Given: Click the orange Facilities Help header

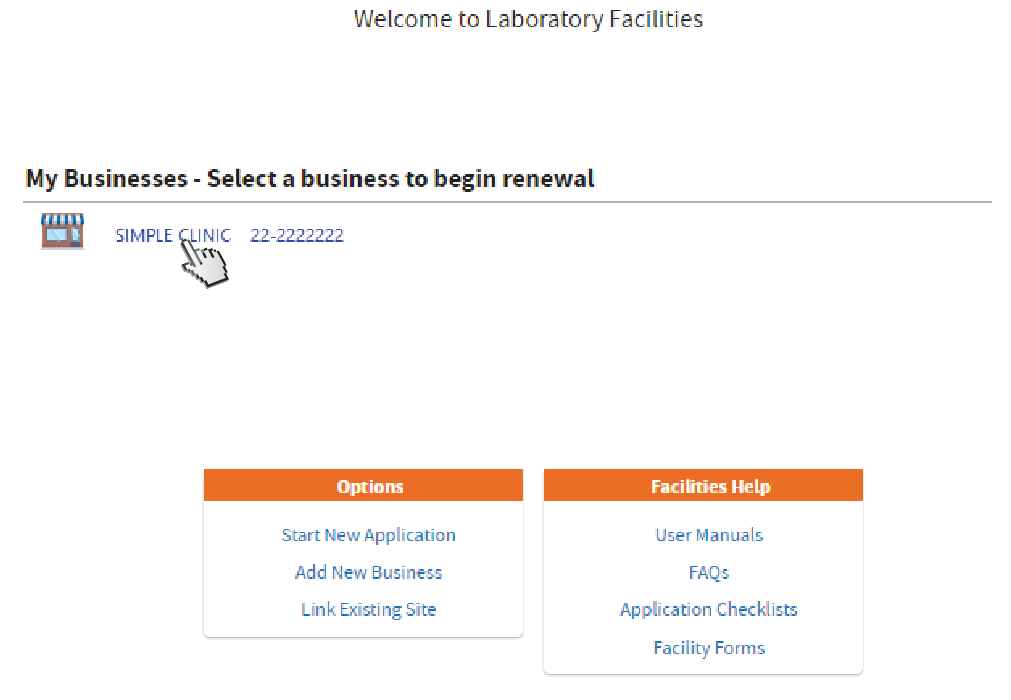Looking at the screenshot, I should tap(704, 486).
